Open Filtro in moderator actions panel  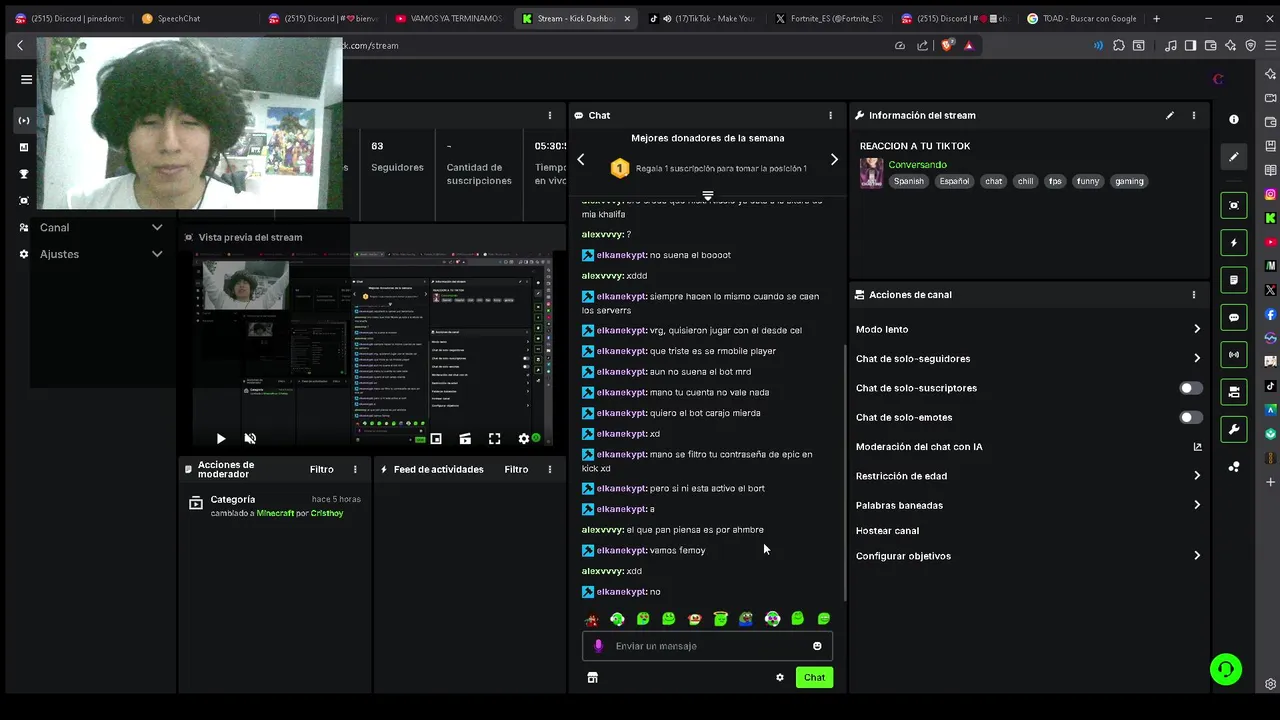pos(322,469)
